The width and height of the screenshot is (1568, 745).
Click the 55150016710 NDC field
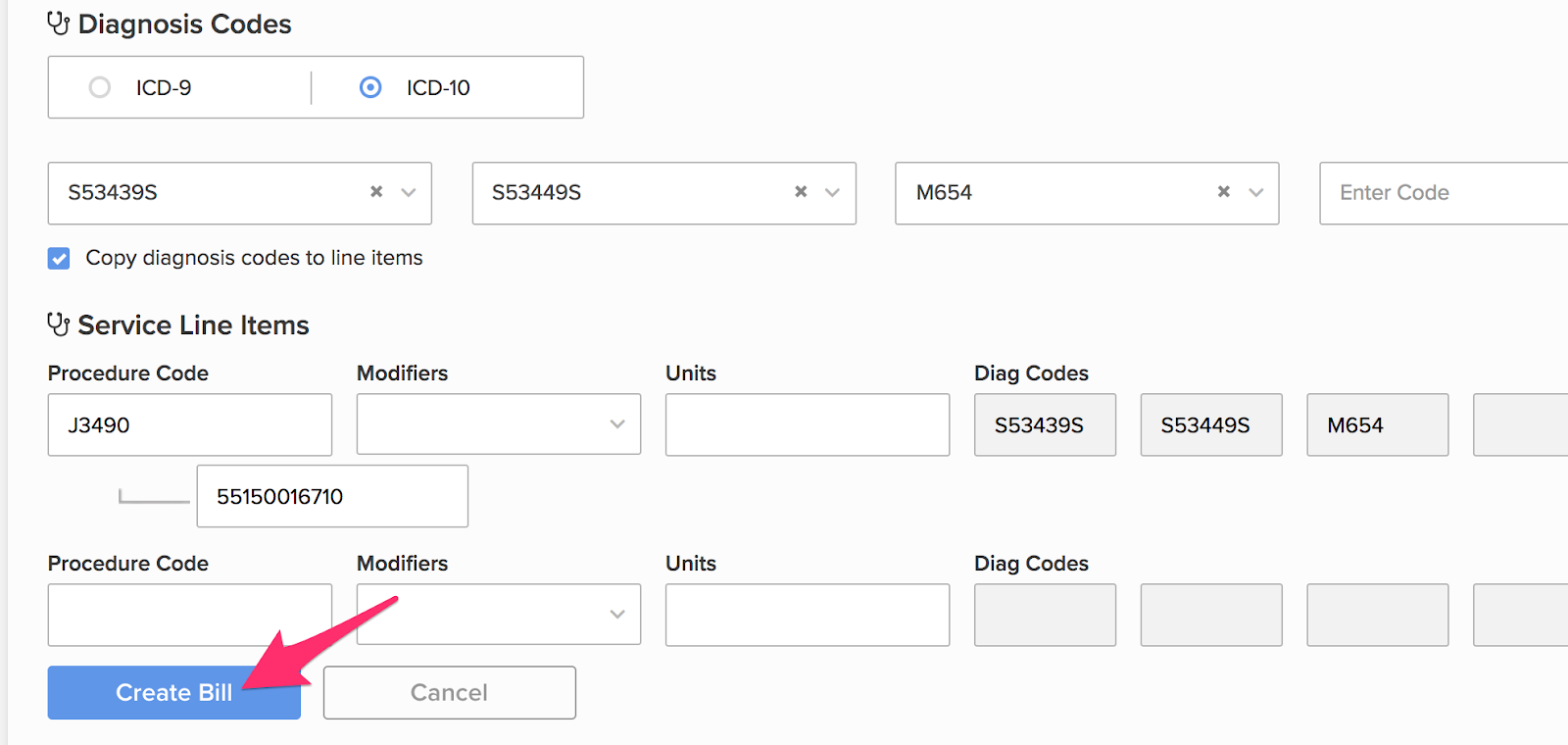coord(331,496)
